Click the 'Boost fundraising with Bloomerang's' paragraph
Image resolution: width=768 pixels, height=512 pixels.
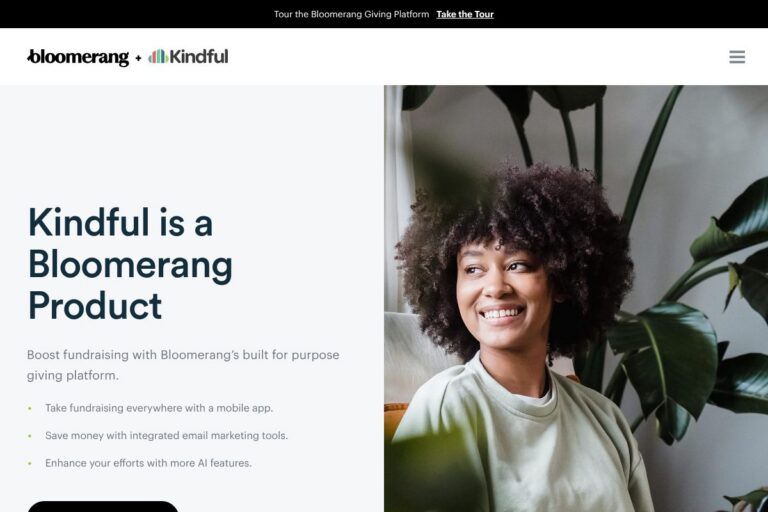[x=183, y=365]
